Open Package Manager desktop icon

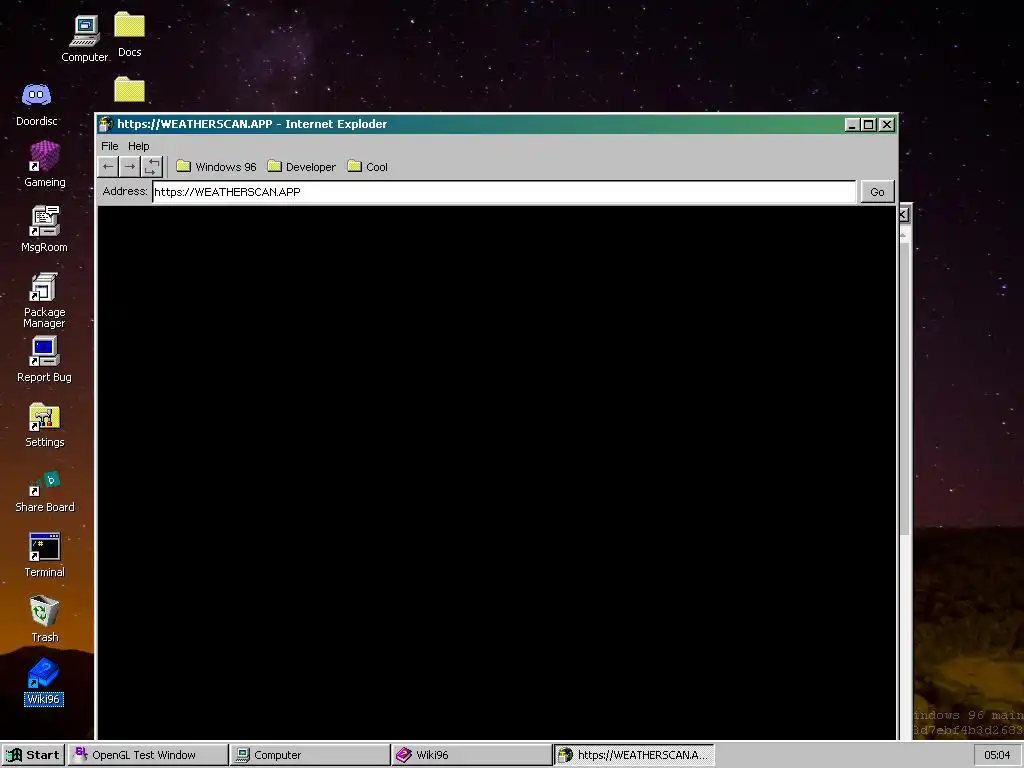(44, 300)
